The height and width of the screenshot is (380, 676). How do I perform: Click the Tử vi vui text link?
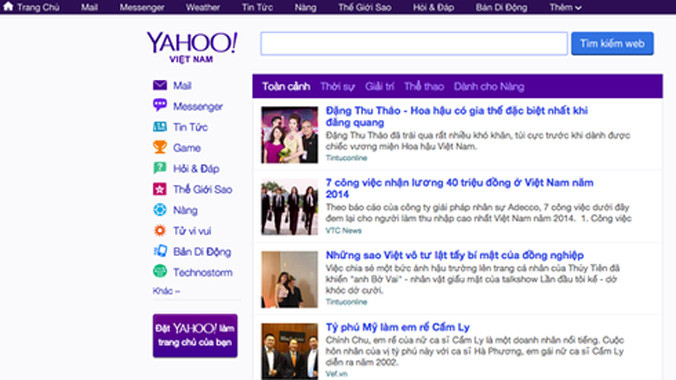coord(192,231)
